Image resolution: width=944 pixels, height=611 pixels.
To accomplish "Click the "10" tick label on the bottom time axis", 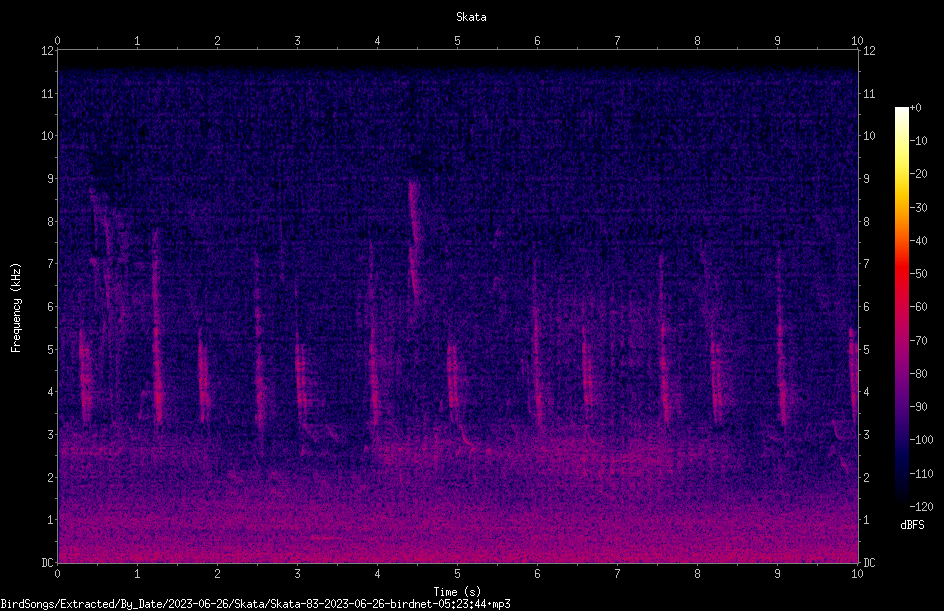I will click(857, 574).
